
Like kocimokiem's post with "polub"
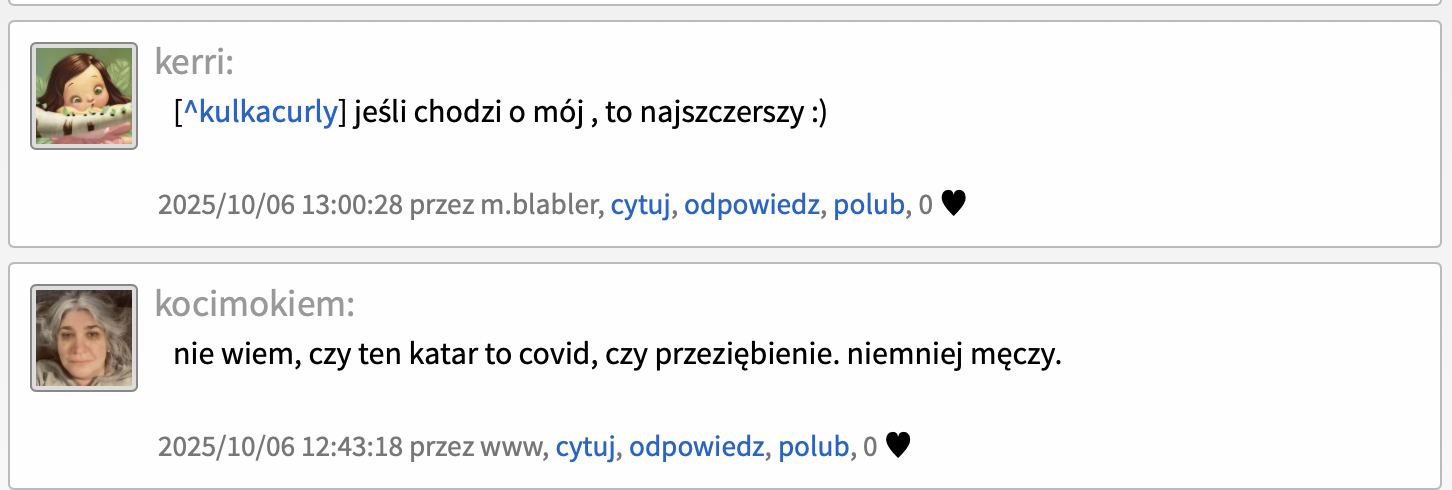click(x=813, y=447)
